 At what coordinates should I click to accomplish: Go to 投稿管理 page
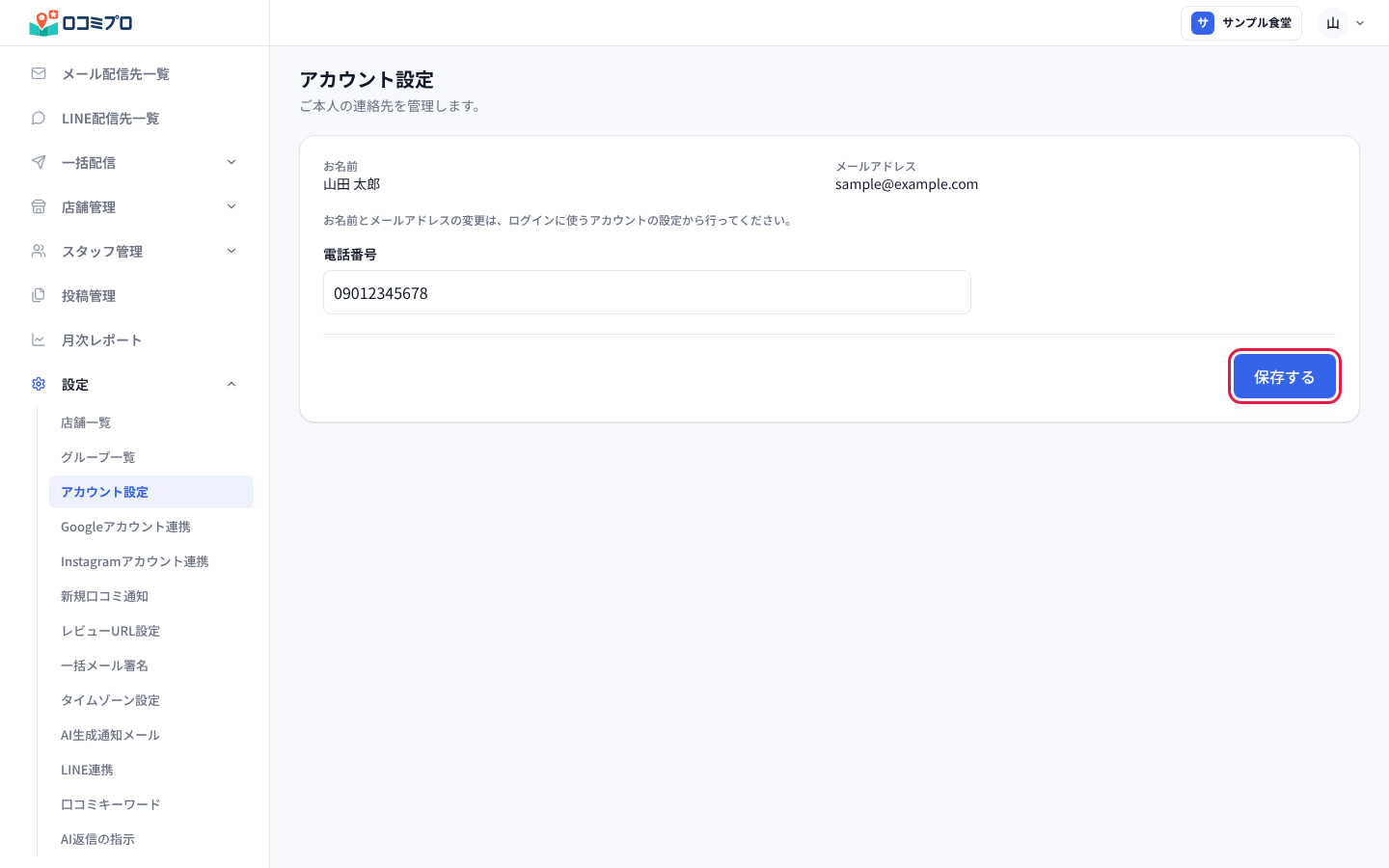point(135,296)
